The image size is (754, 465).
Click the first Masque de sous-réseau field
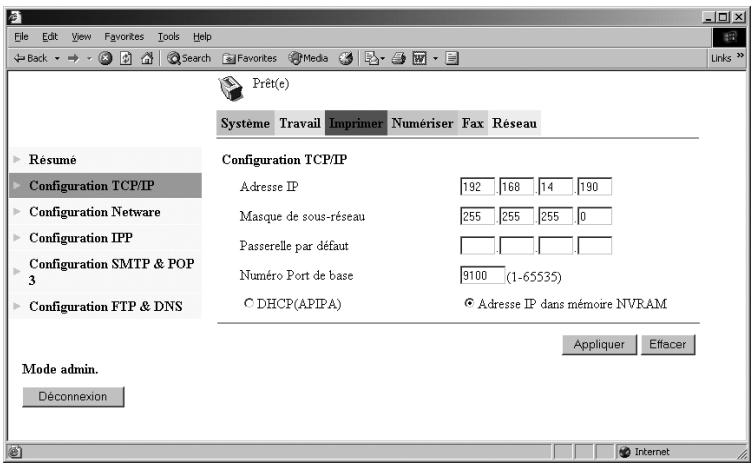(x=477, y=216)
